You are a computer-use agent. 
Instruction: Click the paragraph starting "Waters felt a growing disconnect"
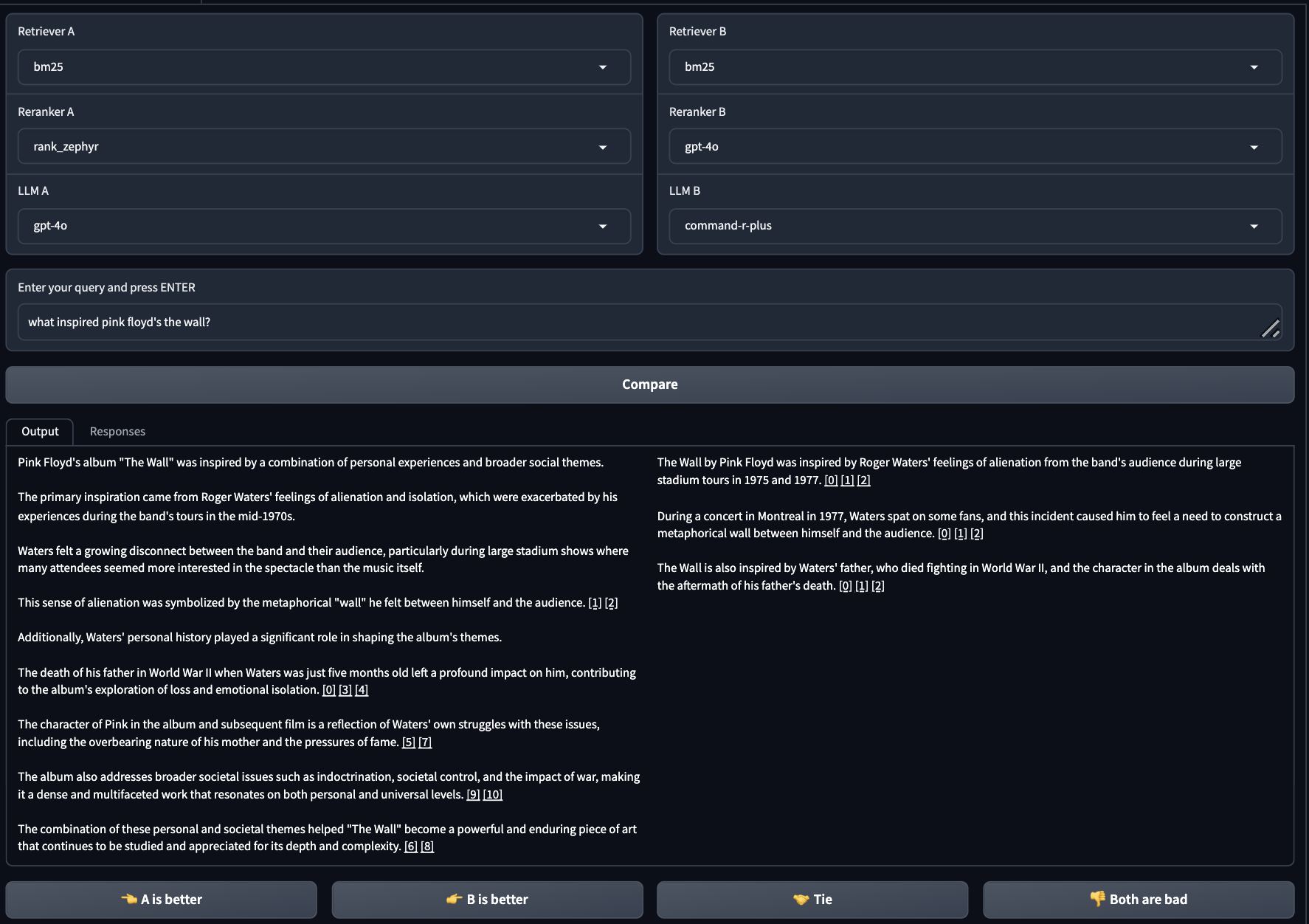tap(323, 559)
